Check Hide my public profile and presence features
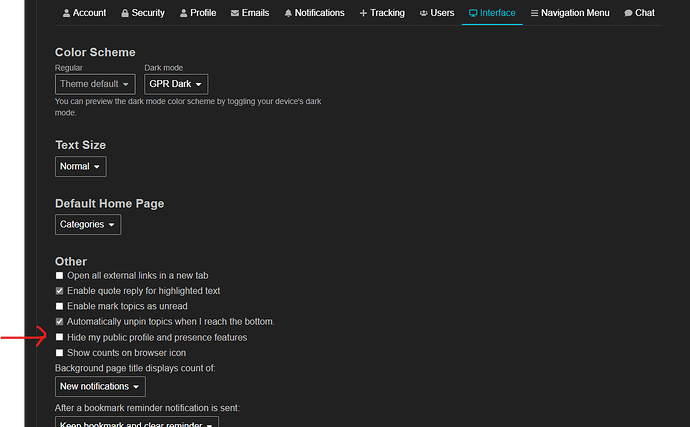 pyautogui.click(x=60, y=338)
